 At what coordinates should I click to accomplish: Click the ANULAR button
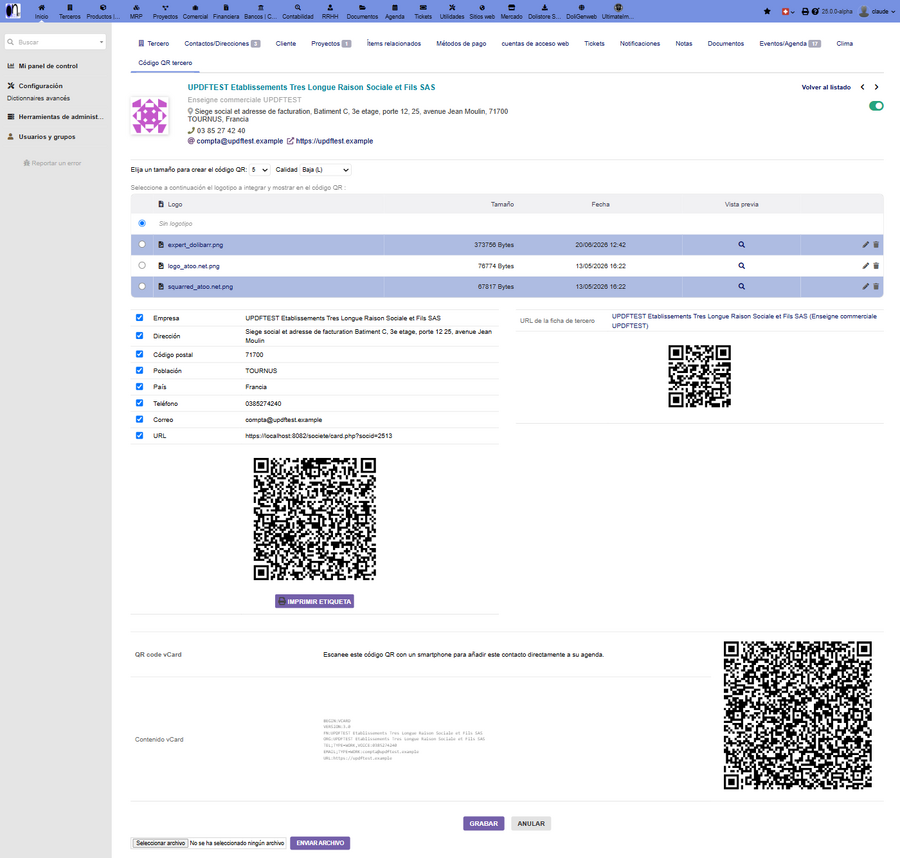coord(531,824)
